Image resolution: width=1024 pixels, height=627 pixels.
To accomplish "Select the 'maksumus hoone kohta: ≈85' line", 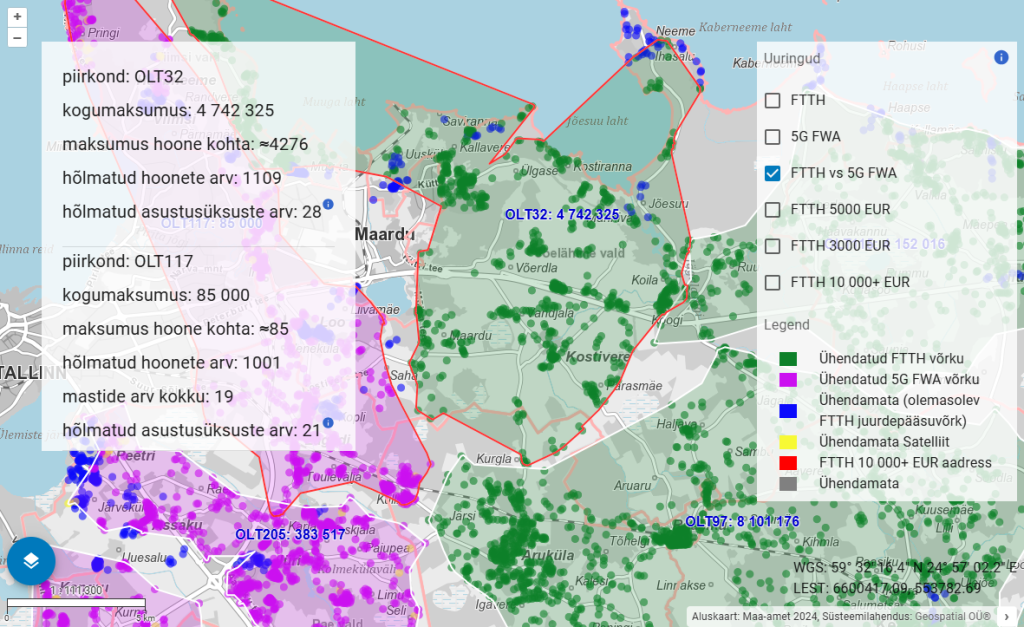I will pyautogui.click(x=175, y=329).
